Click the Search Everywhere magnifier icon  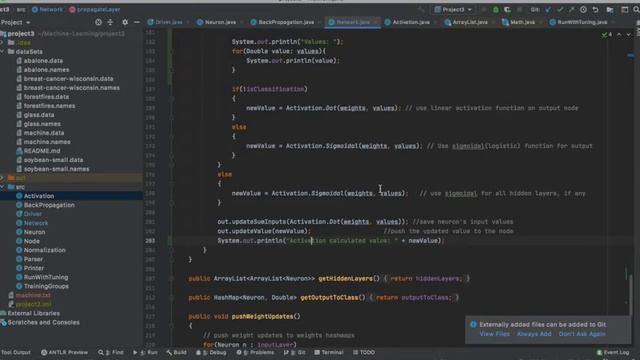click(x=636, y=9)
